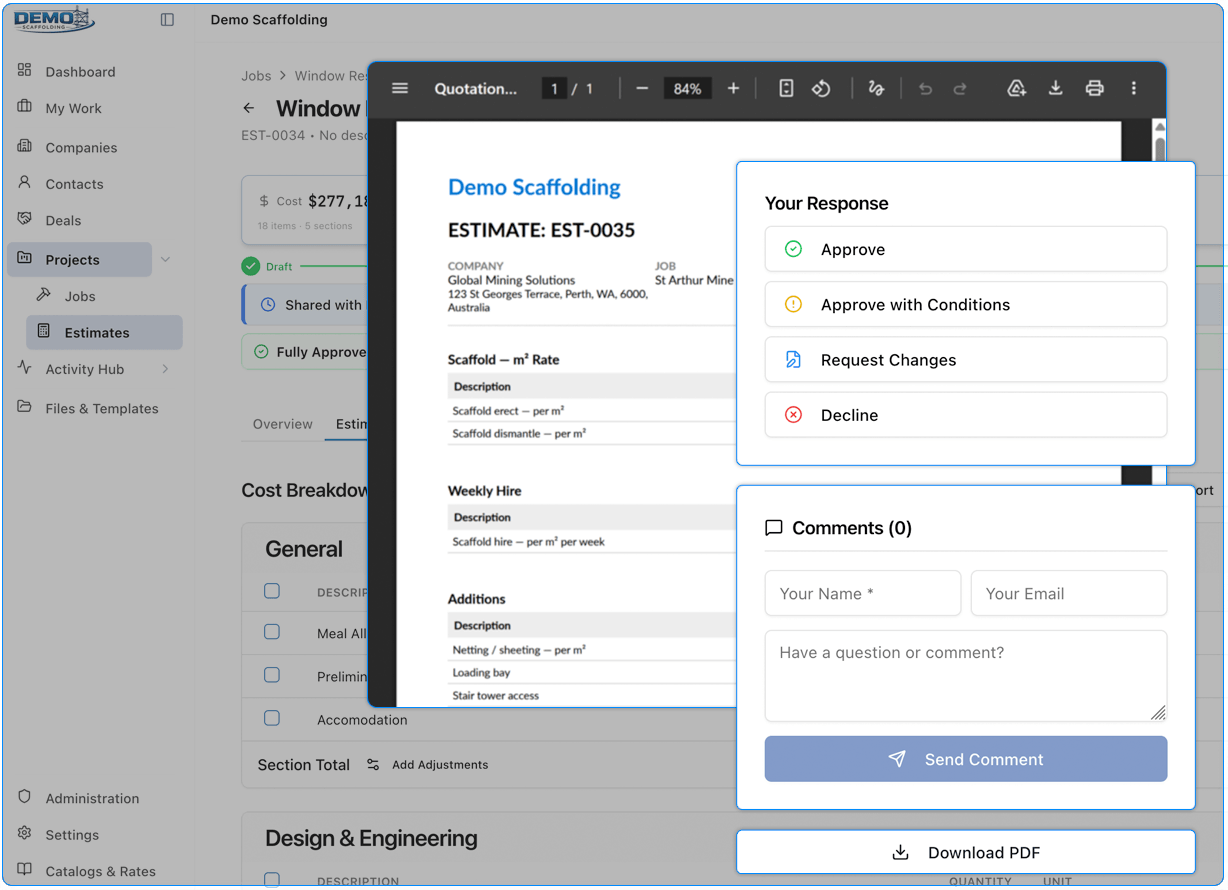
Task: Click the download icon in the PDF toolbar
Action: point(1055,88)
